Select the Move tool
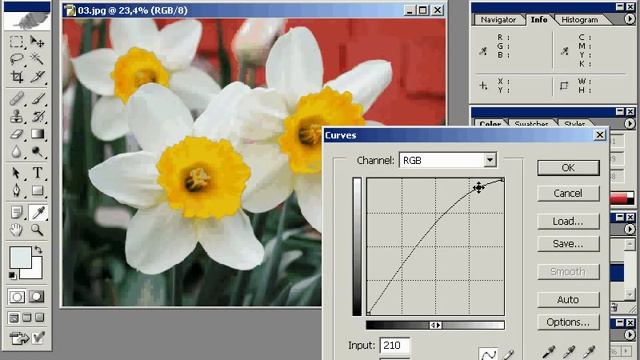Screen dimensions: 640x360 point(37,42)
